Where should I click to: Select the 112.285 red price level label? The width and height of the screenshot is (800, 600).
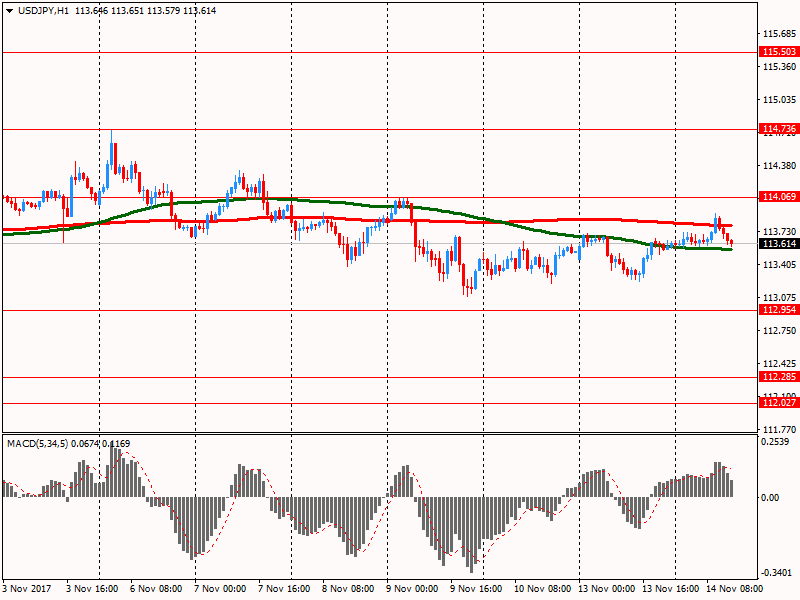point(779,377)
